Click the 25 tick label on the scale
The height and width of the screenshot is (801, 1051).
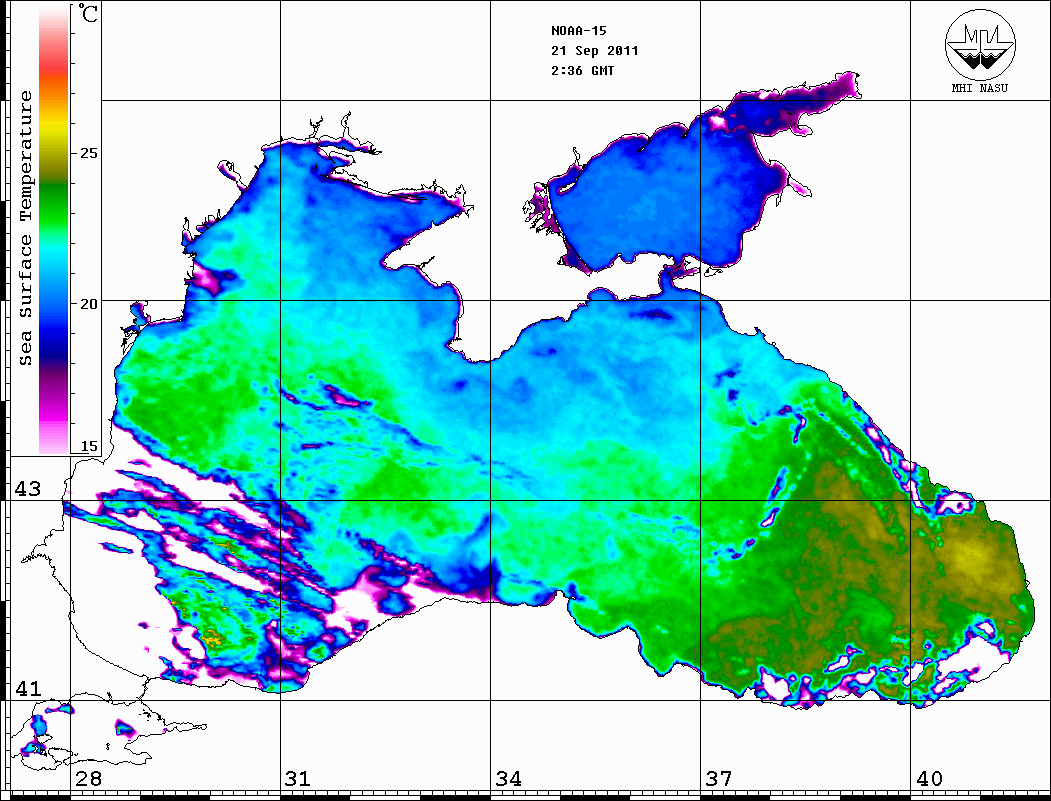point(88,153)
